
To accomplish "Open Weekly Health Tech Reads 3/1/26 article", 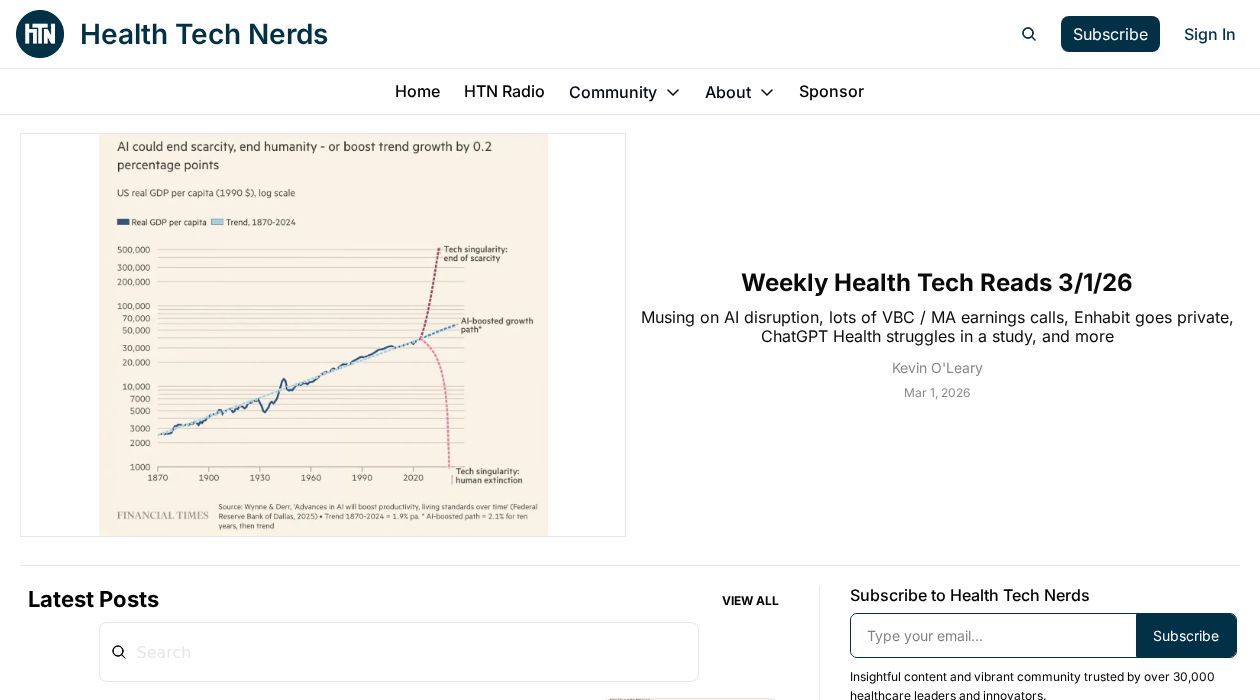I will pos(936,283).
